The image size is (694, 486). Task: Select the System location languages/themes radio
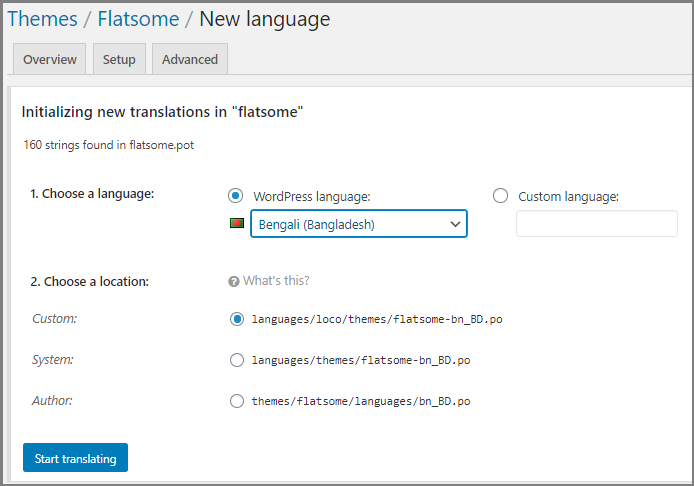(x=237, y=360)
